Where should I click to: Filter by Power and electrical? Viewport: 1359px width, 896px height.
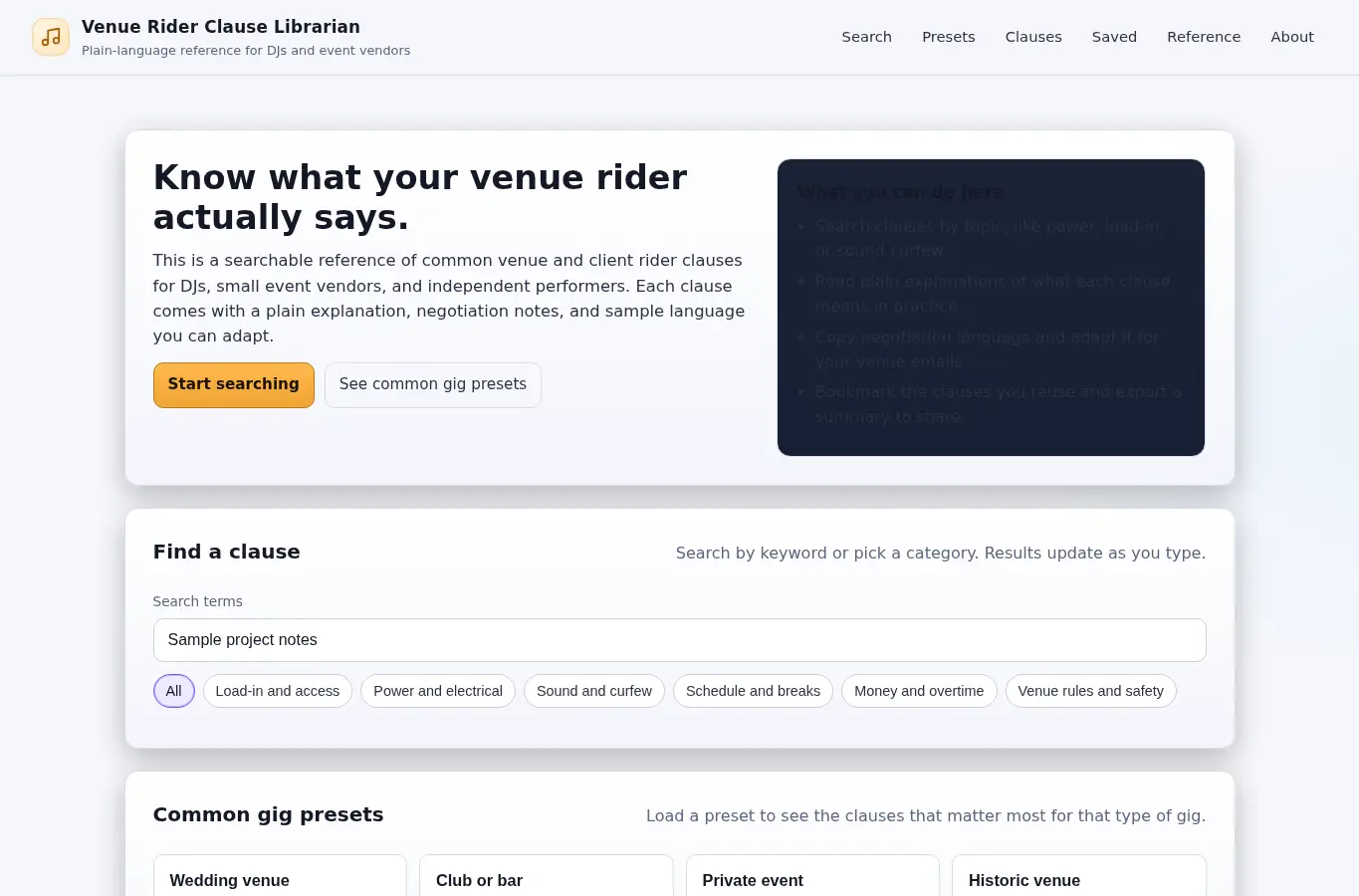pyautogui.click(x=438, y=691)
